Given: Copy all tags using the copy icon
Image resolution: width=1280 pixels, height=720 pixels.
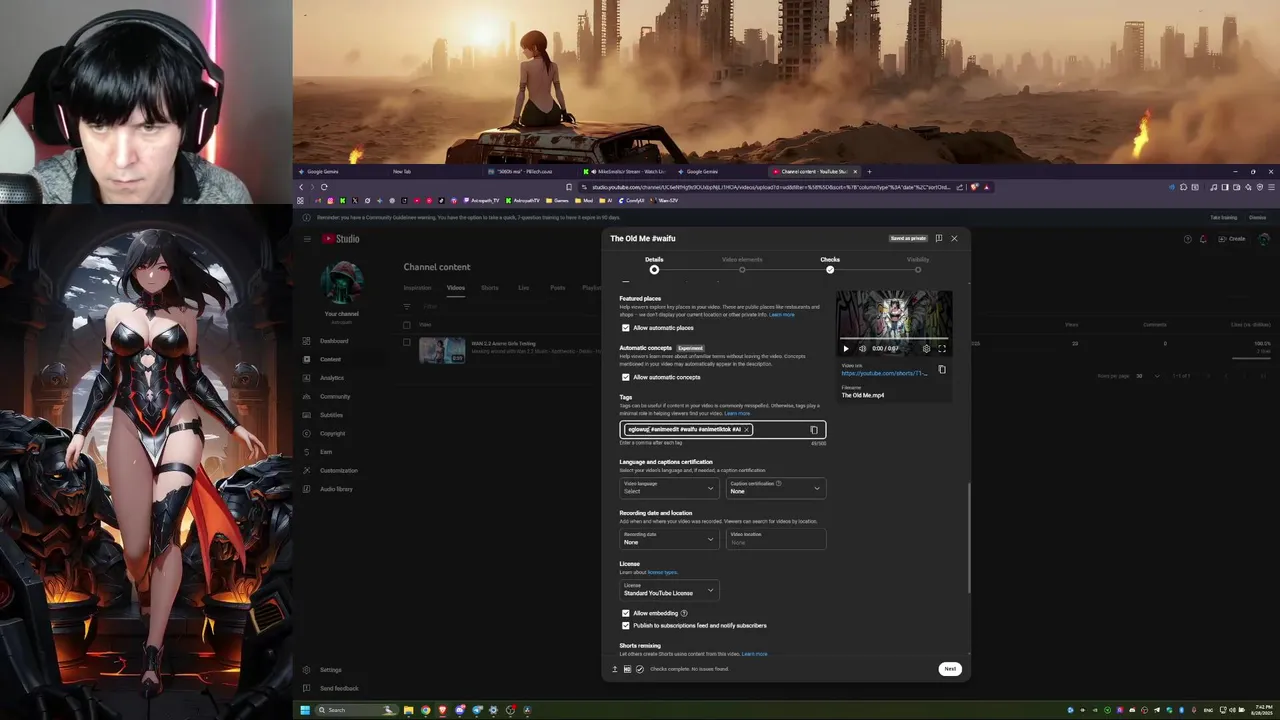Looking at the screenshot, I should [x=814, y=430].
